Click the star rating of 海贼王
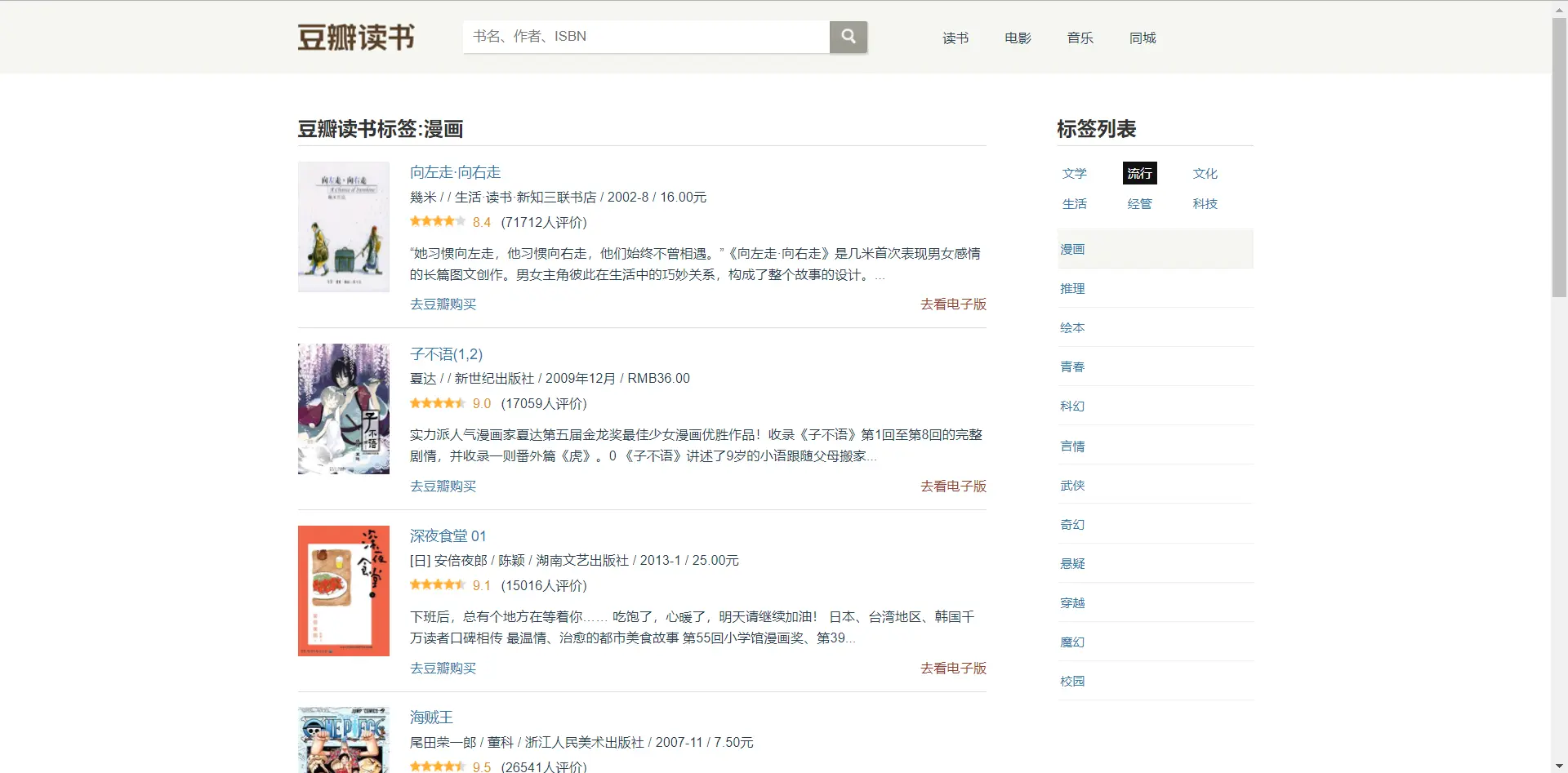Screen dimensions: 1568x773 (438, 766)
